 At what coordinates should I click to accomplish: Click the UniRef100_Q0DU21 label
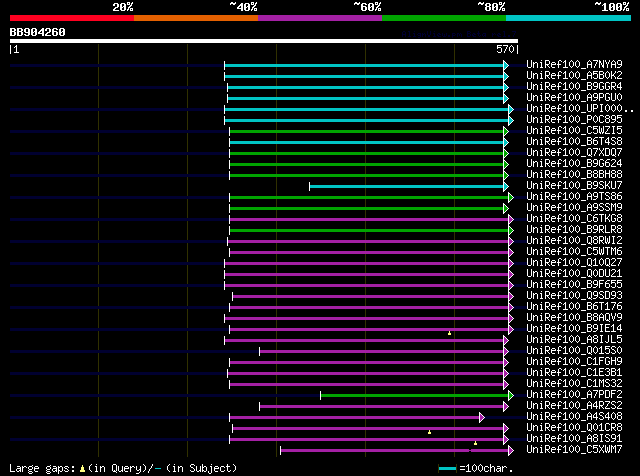[574, 274]
